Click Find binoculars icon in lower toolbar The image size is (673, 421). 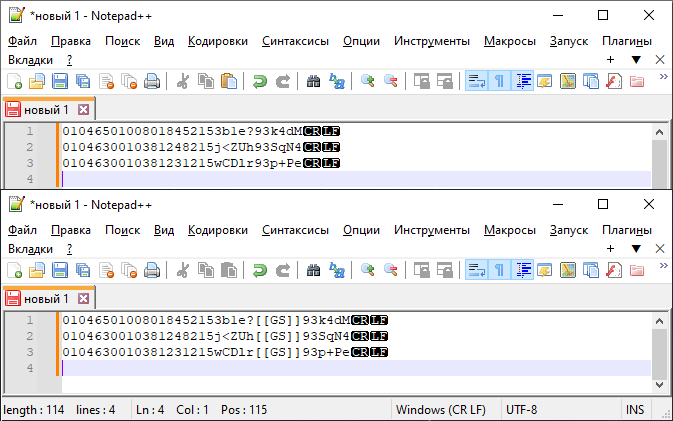(x=313, y=270)
